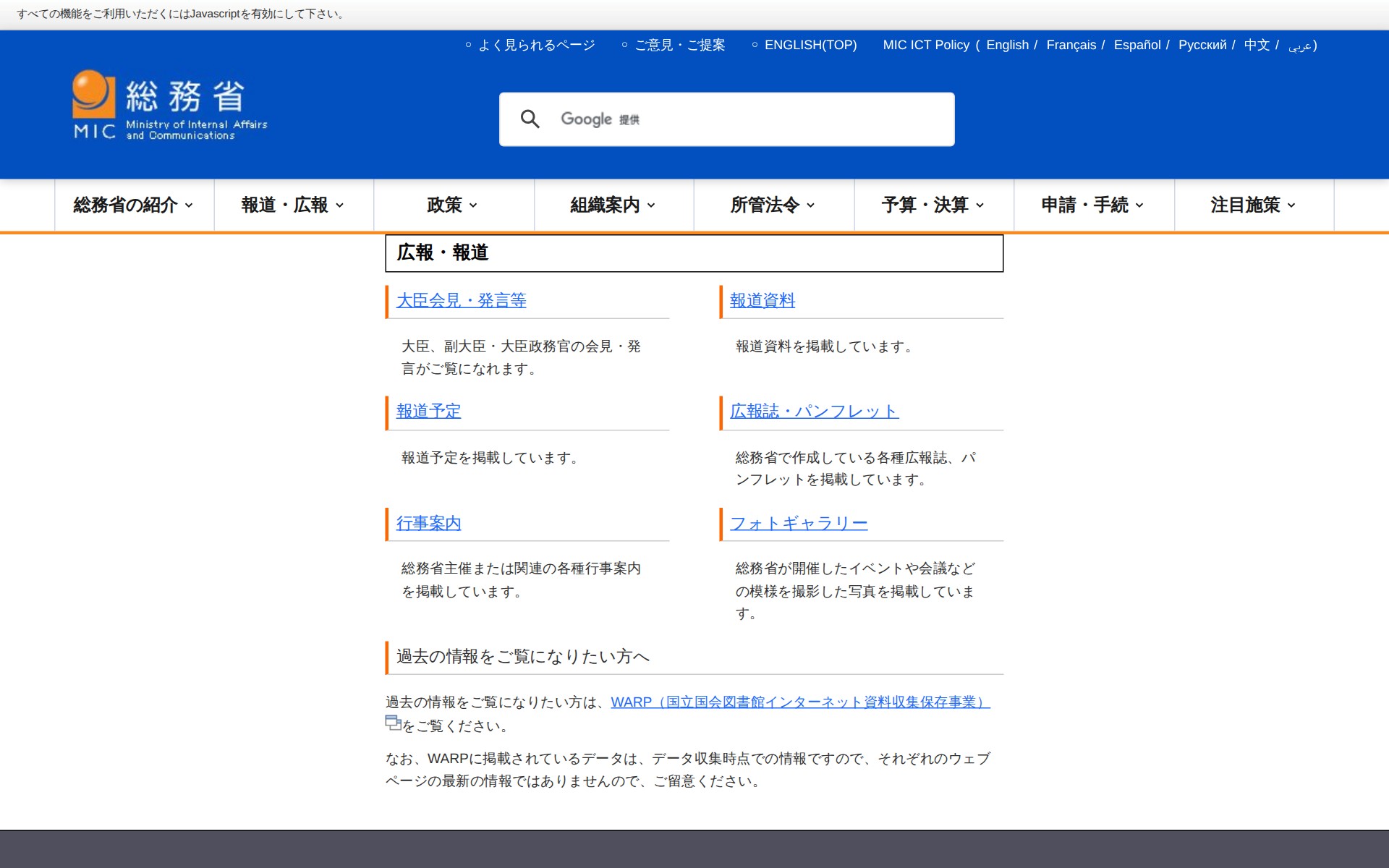Image resolution: width=1389 pixels, height=868 pixels.
Task: Click the magnifying glass search icon
Action: click(530, 119)
